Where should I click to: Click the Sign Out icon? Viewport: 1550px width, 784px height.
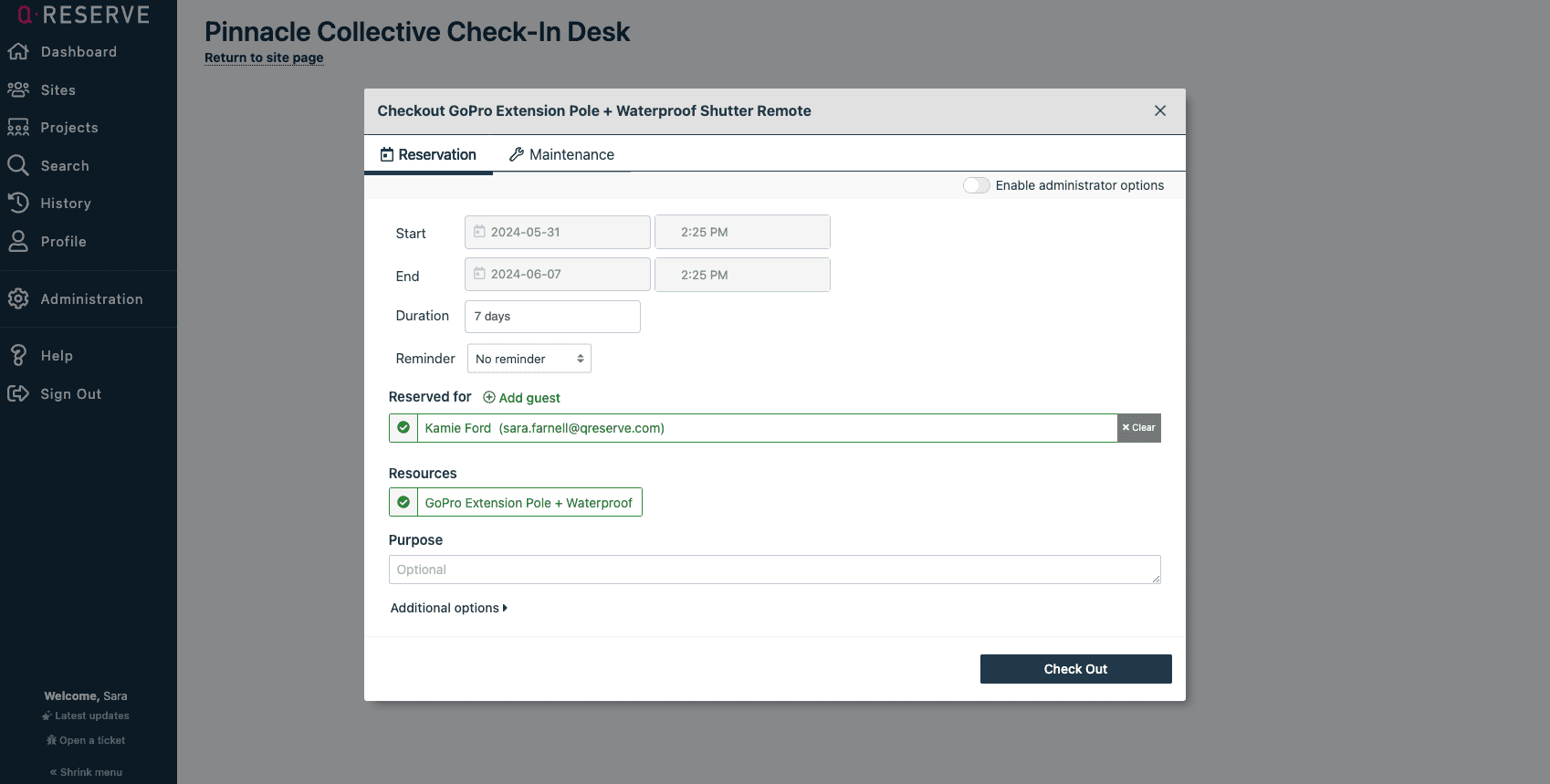tap(18, 393)
